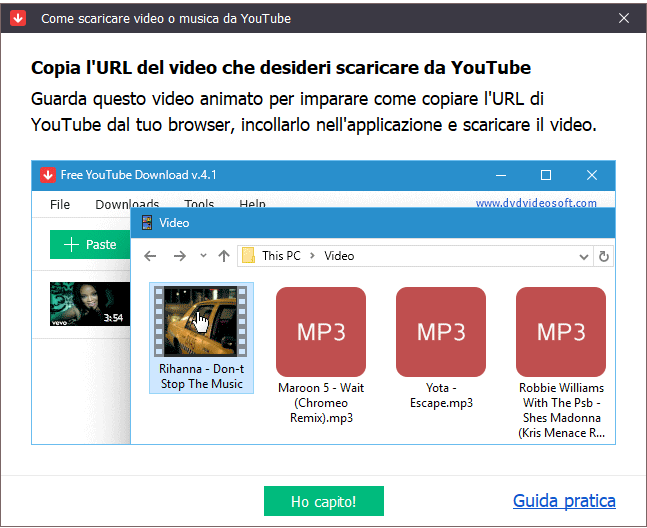Click the 'Robbie Williams With The Psb' file name

(x=561, y=410)
